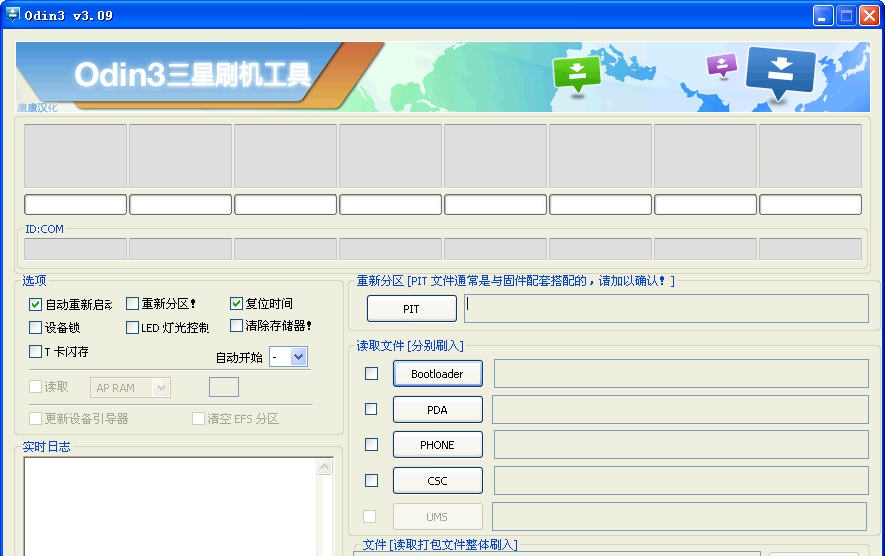The width and height of the screenshot is (885, 556).
Task: Tick the checkbox next to CSC
Action: pos(371,480)
